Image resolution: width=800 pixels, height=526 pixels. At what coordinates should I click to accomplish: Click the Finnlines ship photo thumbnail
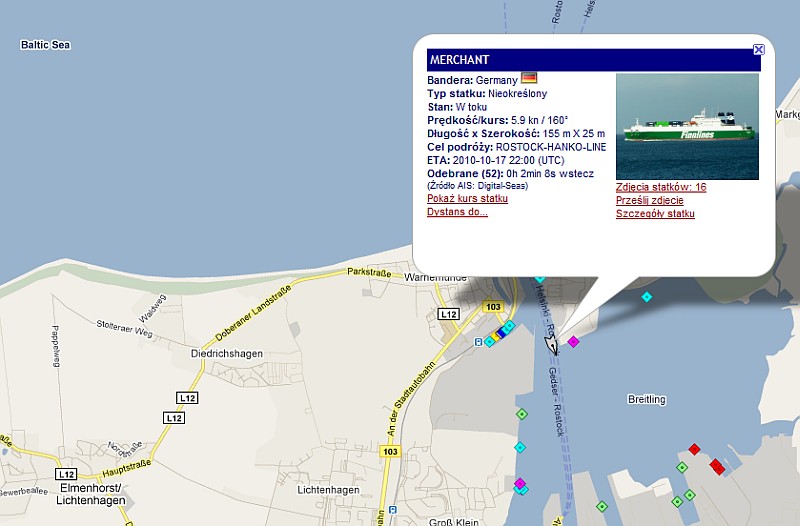687,126
